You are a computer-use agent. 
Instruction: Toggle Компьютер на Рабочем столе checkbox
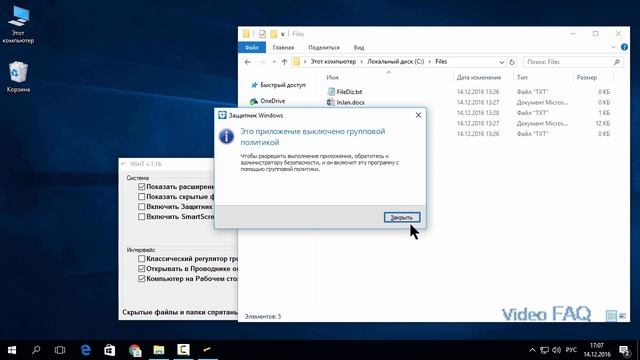[142, 279]
